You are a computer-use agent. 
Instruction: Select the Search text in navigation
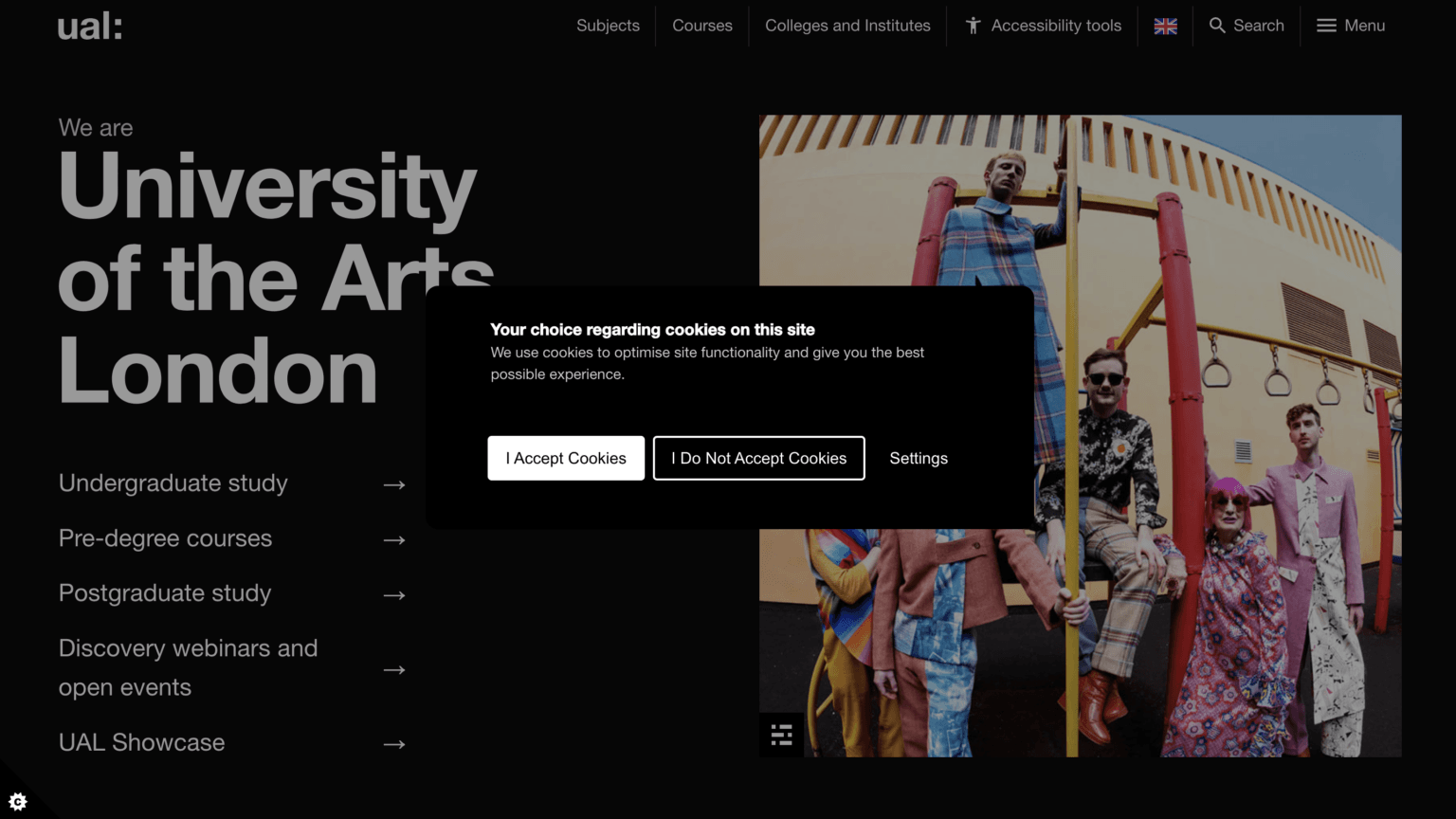click(1259, 26)
